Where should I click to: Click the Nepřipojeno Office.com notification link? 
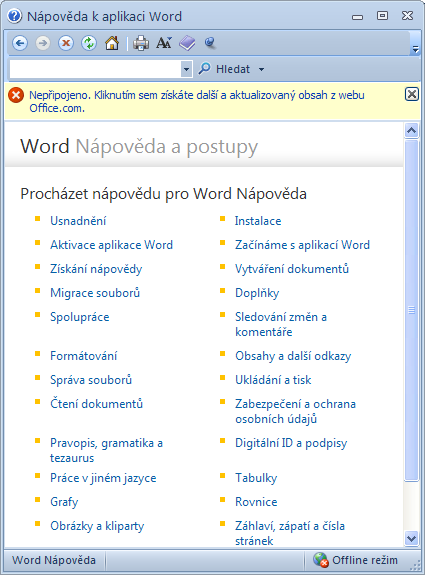point(197,102)
